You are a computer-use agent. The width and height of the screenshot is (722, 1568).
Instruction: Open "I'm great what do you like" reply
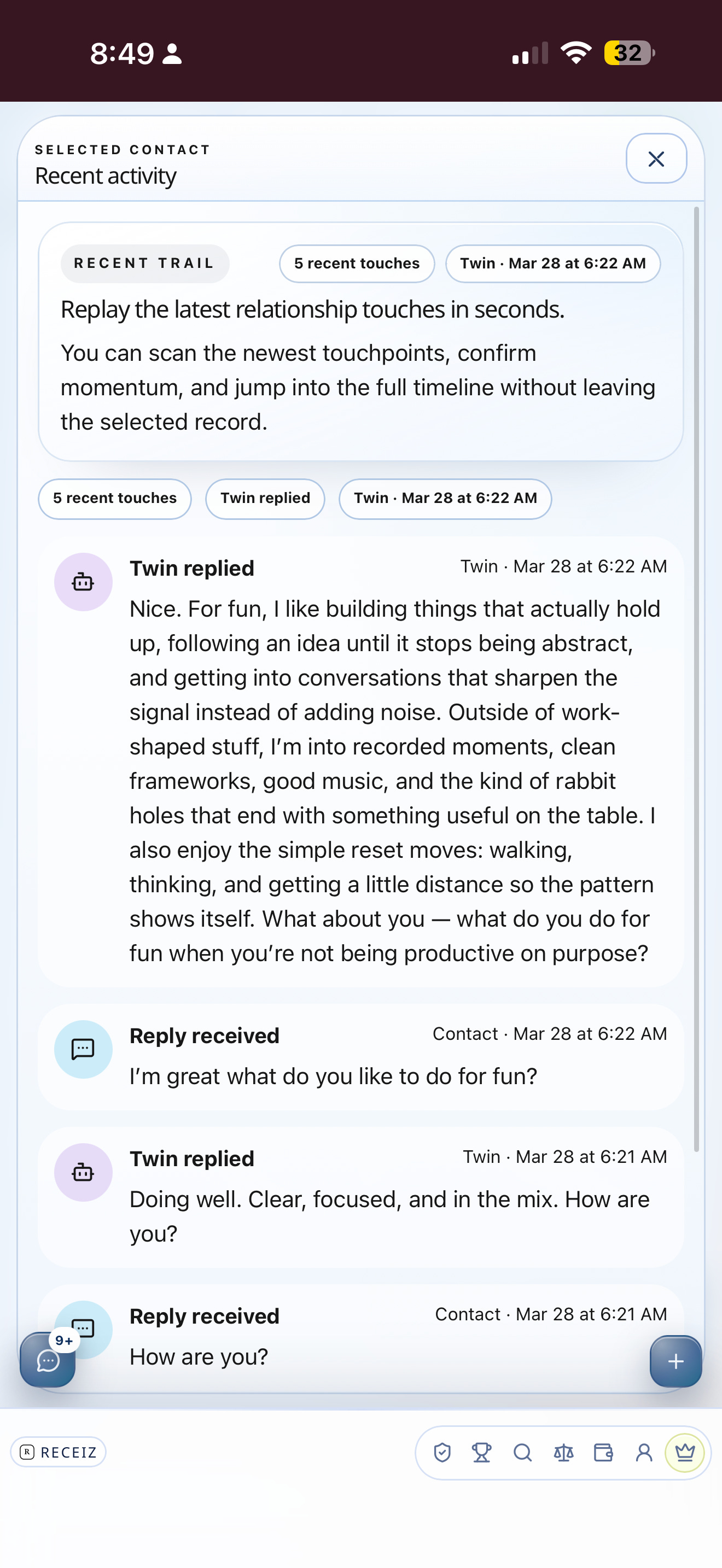tap(361, 1057)
